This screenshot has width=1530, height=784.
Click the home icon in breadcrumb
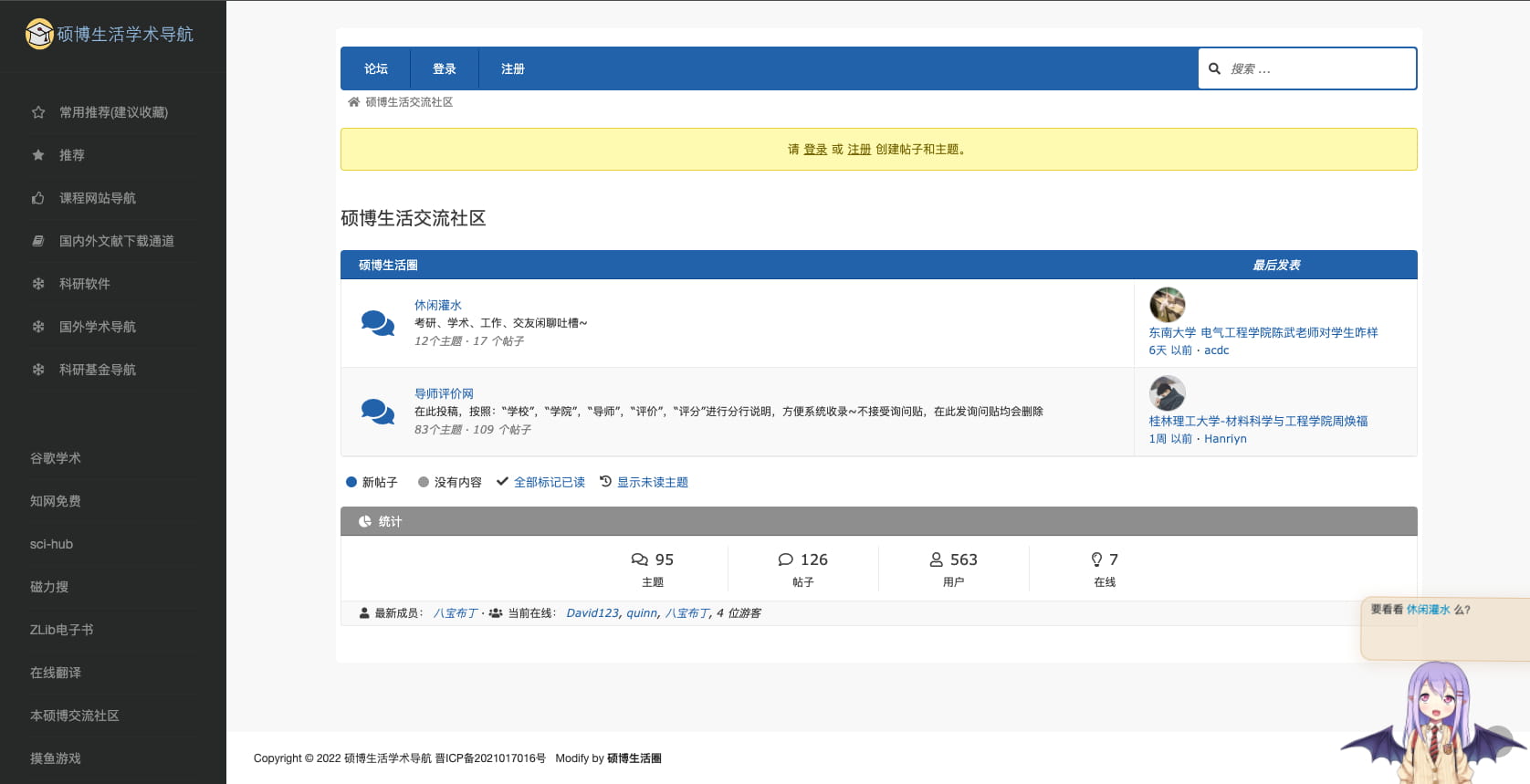[353, 102]
